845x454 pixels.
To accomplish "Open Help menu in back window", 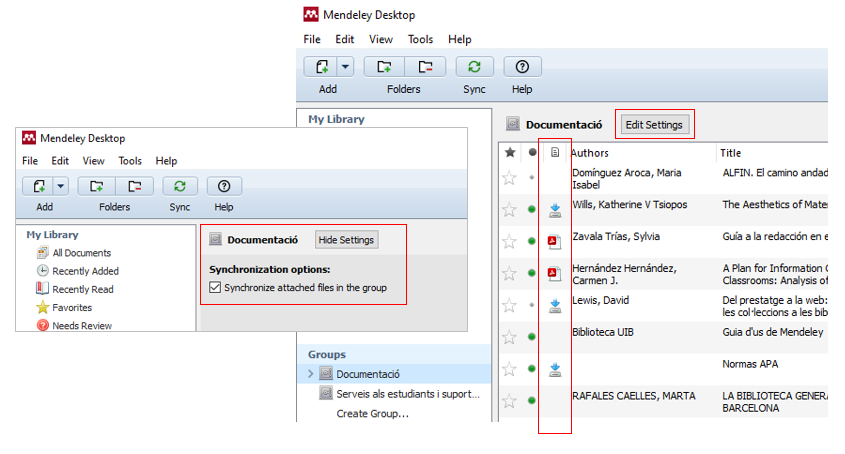I will point(460,39).
